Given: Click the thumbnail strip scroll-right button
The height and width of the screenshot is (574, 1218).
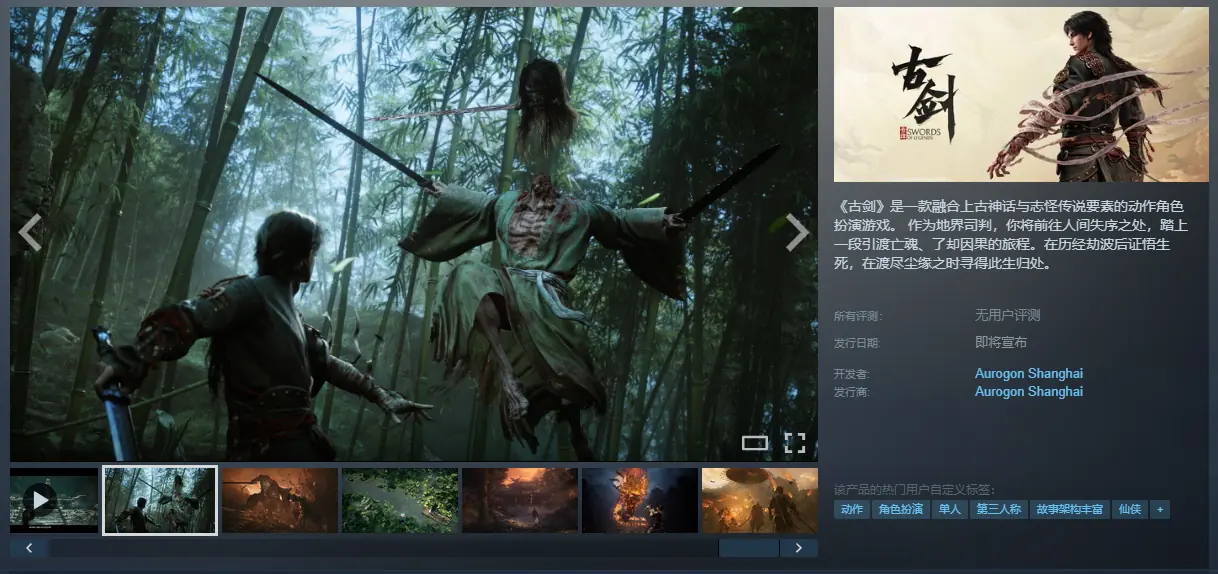Looking at the screenshot, I should 799,548.
